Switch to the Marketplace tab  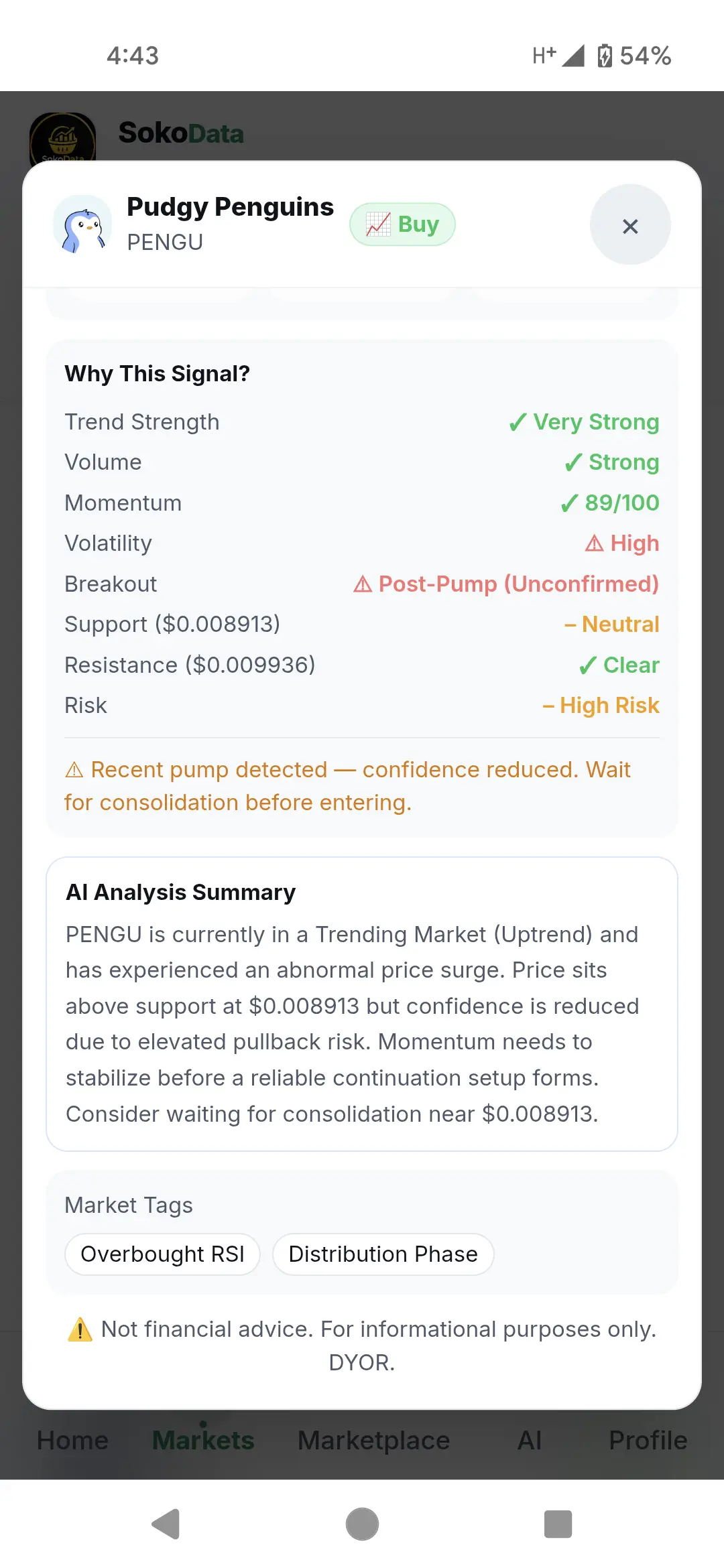click(x=374, y=1440)
